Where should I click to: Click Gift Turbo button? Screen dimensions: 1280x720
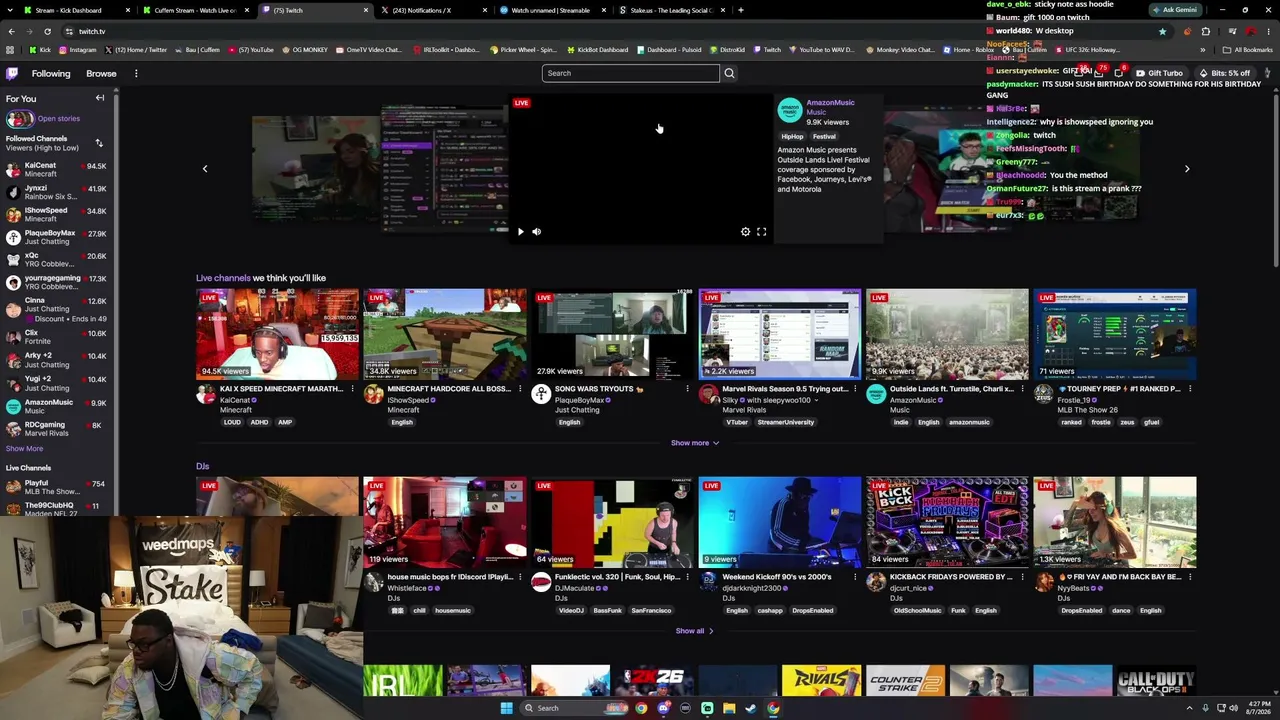tap(1159, 73)
